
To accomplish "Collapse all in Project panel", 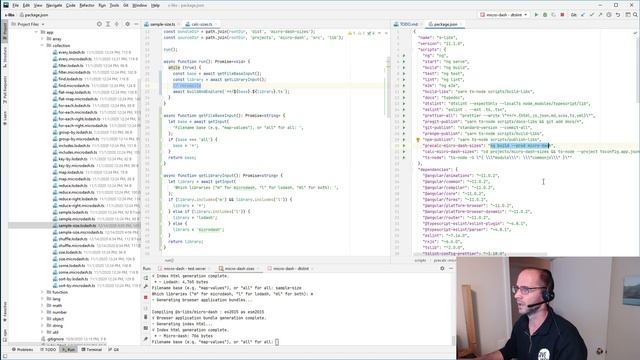I will 117,24.
